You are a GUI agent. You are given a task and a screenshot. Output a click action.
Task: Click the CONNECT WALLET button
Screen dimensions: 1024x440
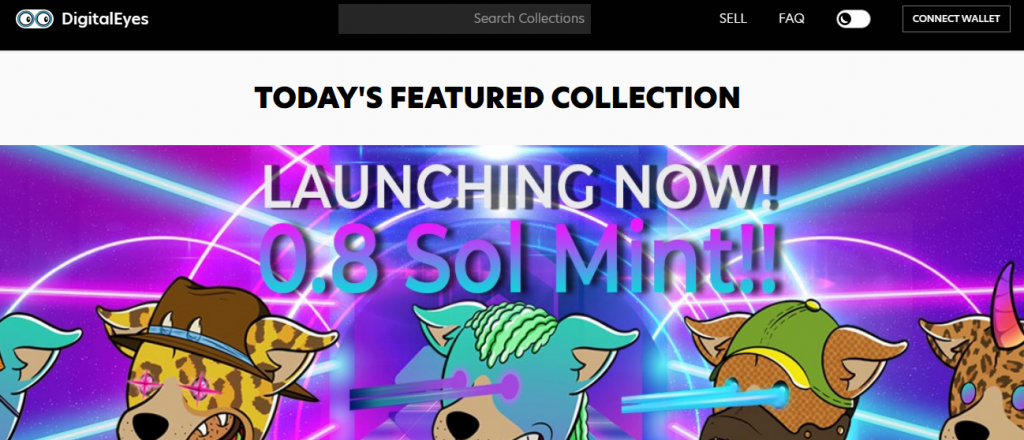pos(956,19)
